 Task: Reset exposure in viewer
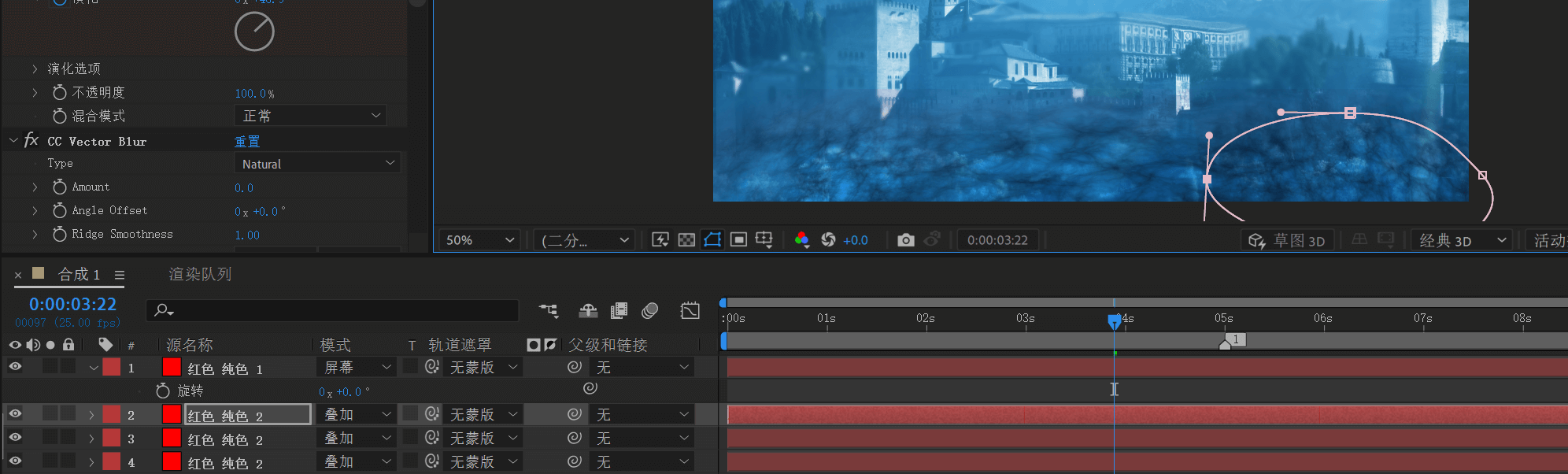(x=828, y=239)
